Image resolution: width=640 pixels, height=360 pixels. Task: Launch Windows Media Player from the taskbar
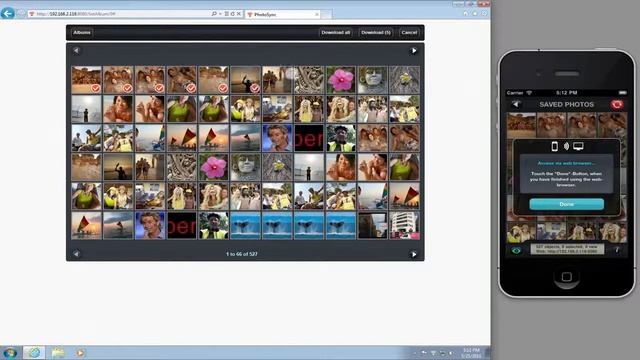(x=80, y=352)
